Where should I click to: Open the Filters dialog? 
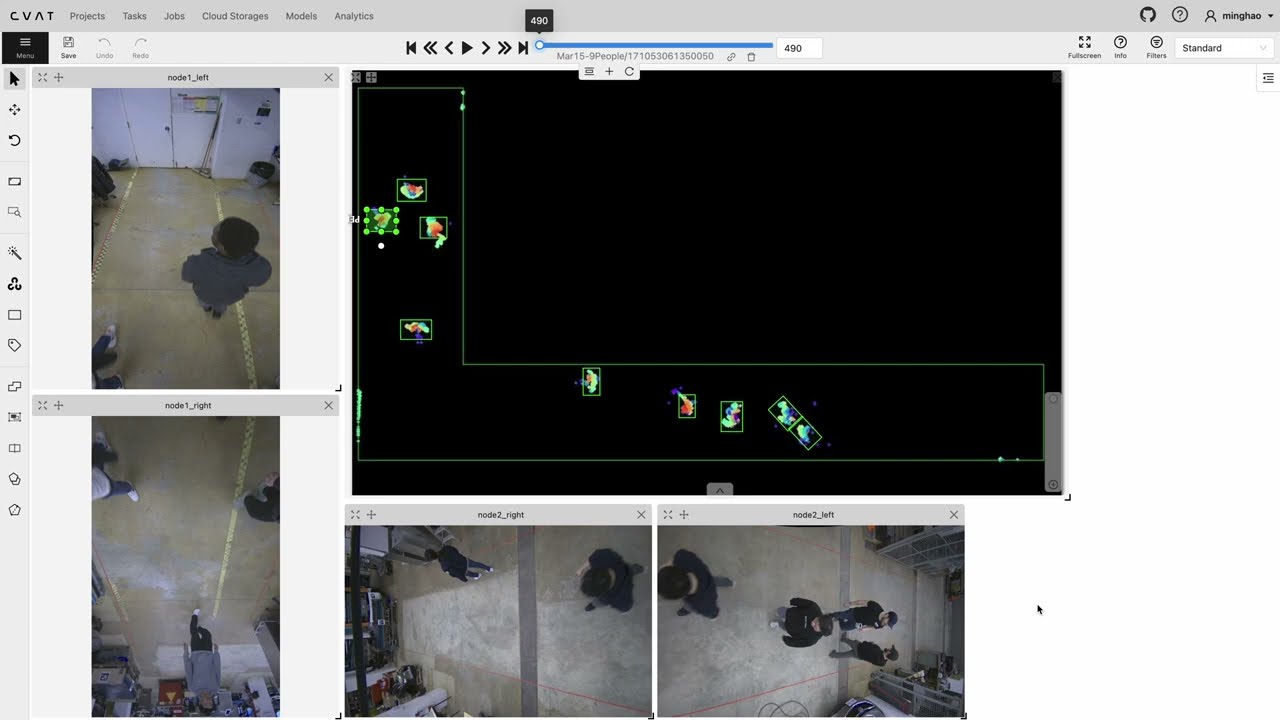click(x=1156, y=47)
